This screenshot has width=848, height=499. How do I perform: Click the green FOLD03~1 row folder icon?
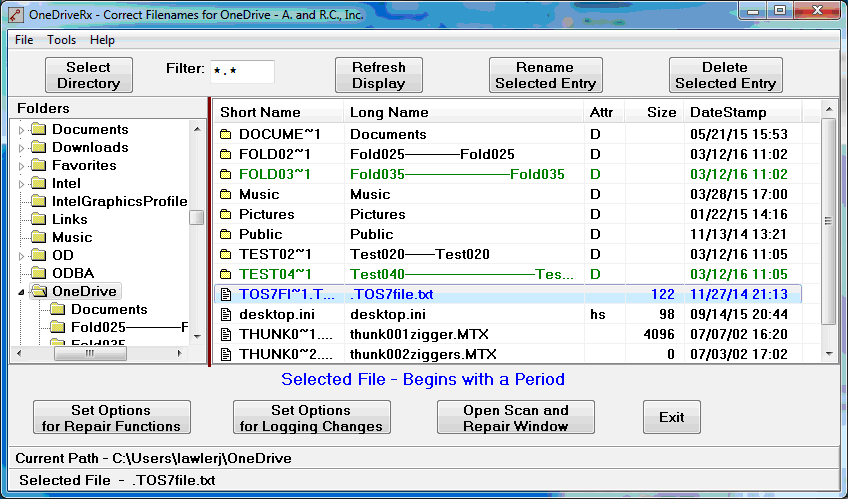226,174
